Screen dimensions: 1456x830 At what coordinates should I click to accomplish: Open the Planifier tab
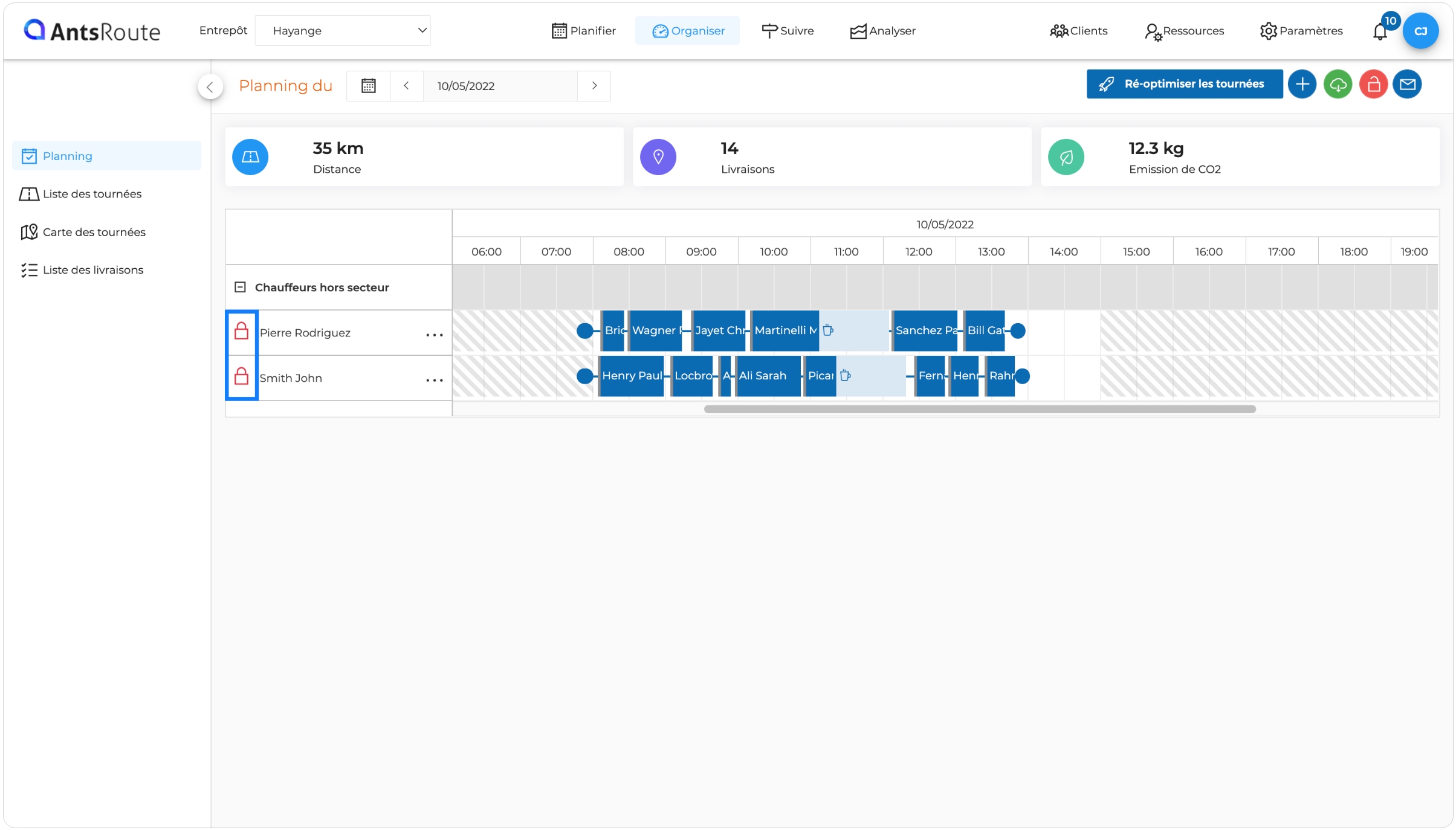tap(583, 31)
